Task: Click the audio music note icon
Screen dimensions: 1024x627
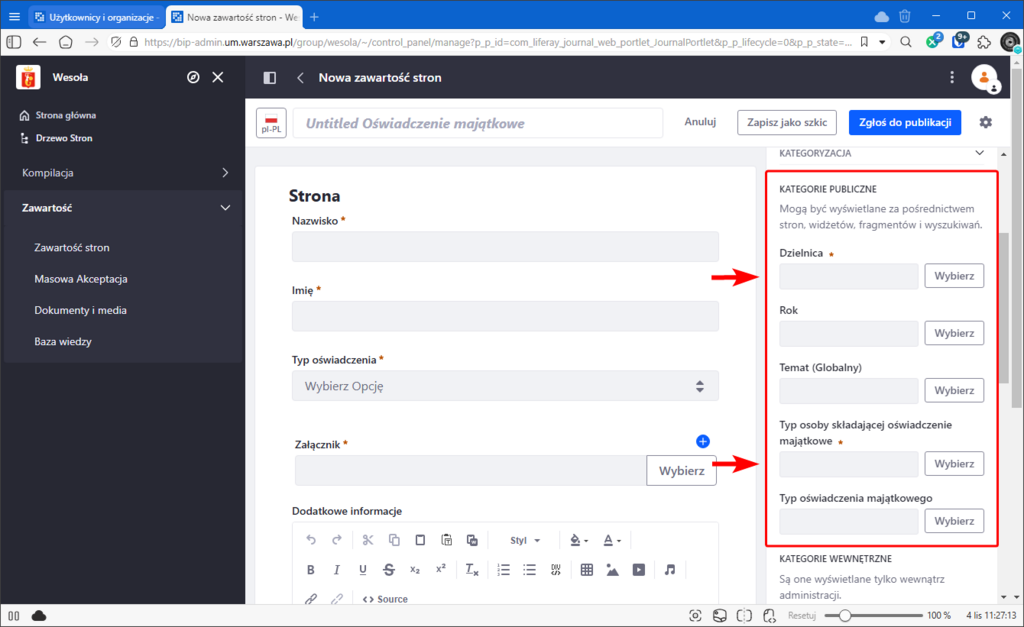Action: (x=670, y=570)
